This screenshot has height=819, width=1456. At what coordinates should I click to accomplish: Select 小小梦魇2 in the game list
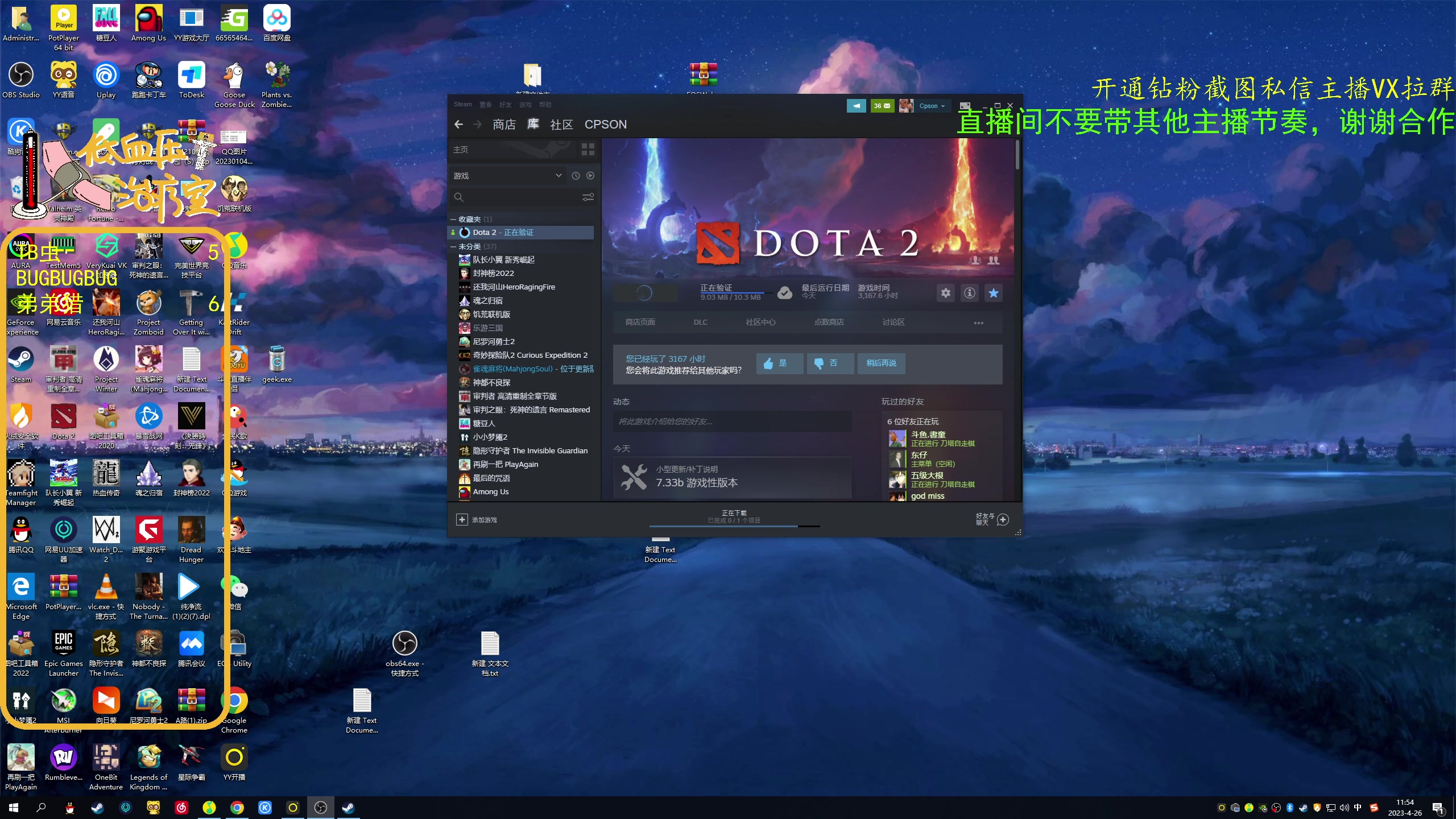(x=490, y=437)
